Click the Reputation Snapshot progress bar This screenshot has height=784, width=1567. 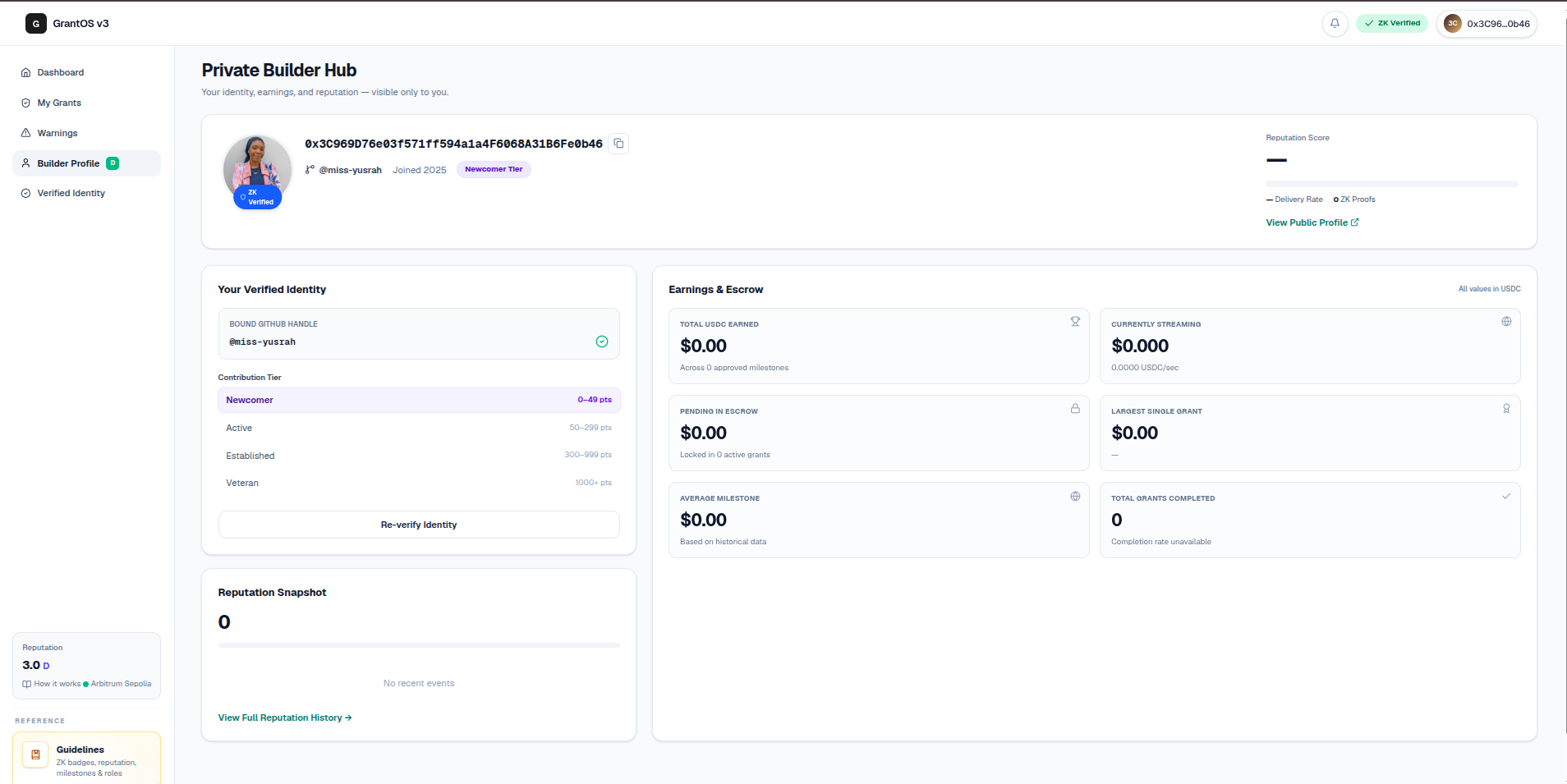point(419,645)
